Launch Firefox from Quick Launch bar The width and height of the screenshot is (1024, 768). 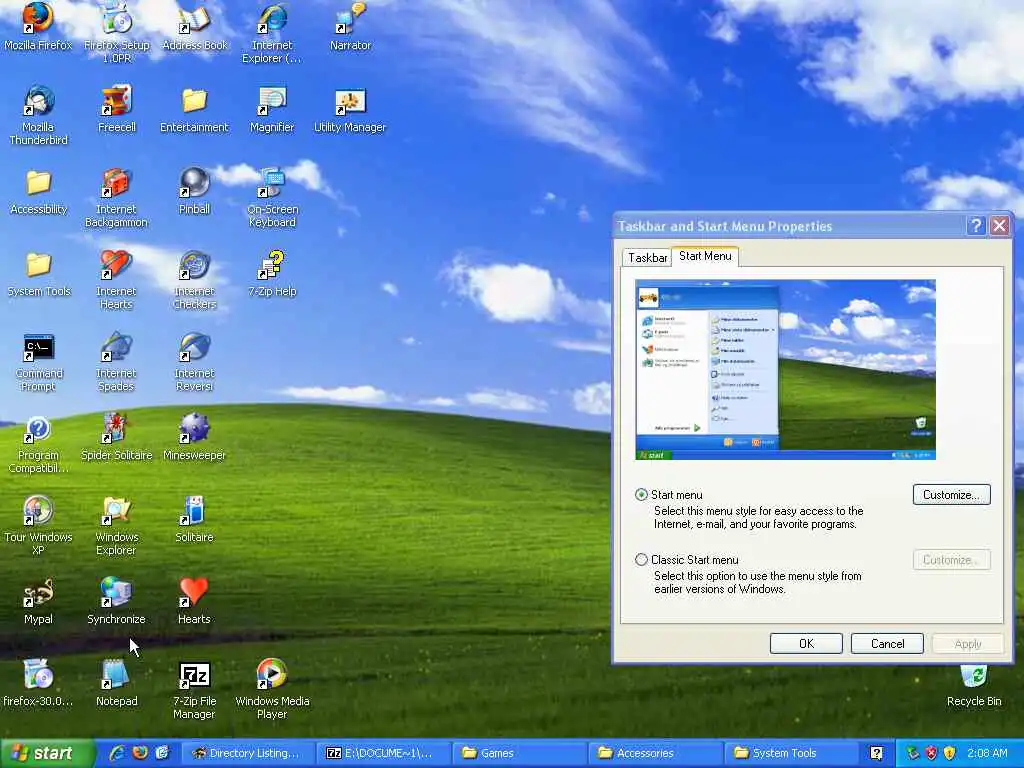(x=140, y=753)
